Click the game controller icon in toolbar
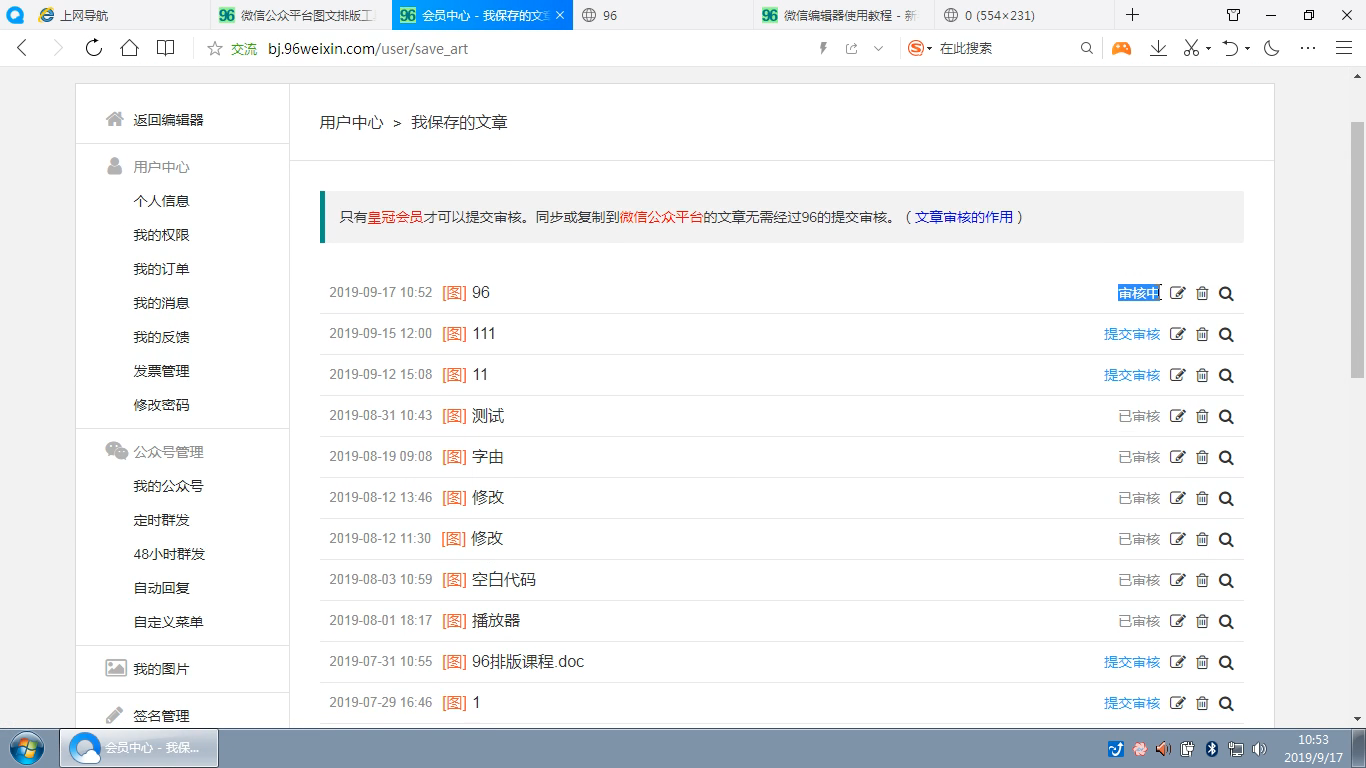1366x768 pixels. click(x=1122, y=48)
